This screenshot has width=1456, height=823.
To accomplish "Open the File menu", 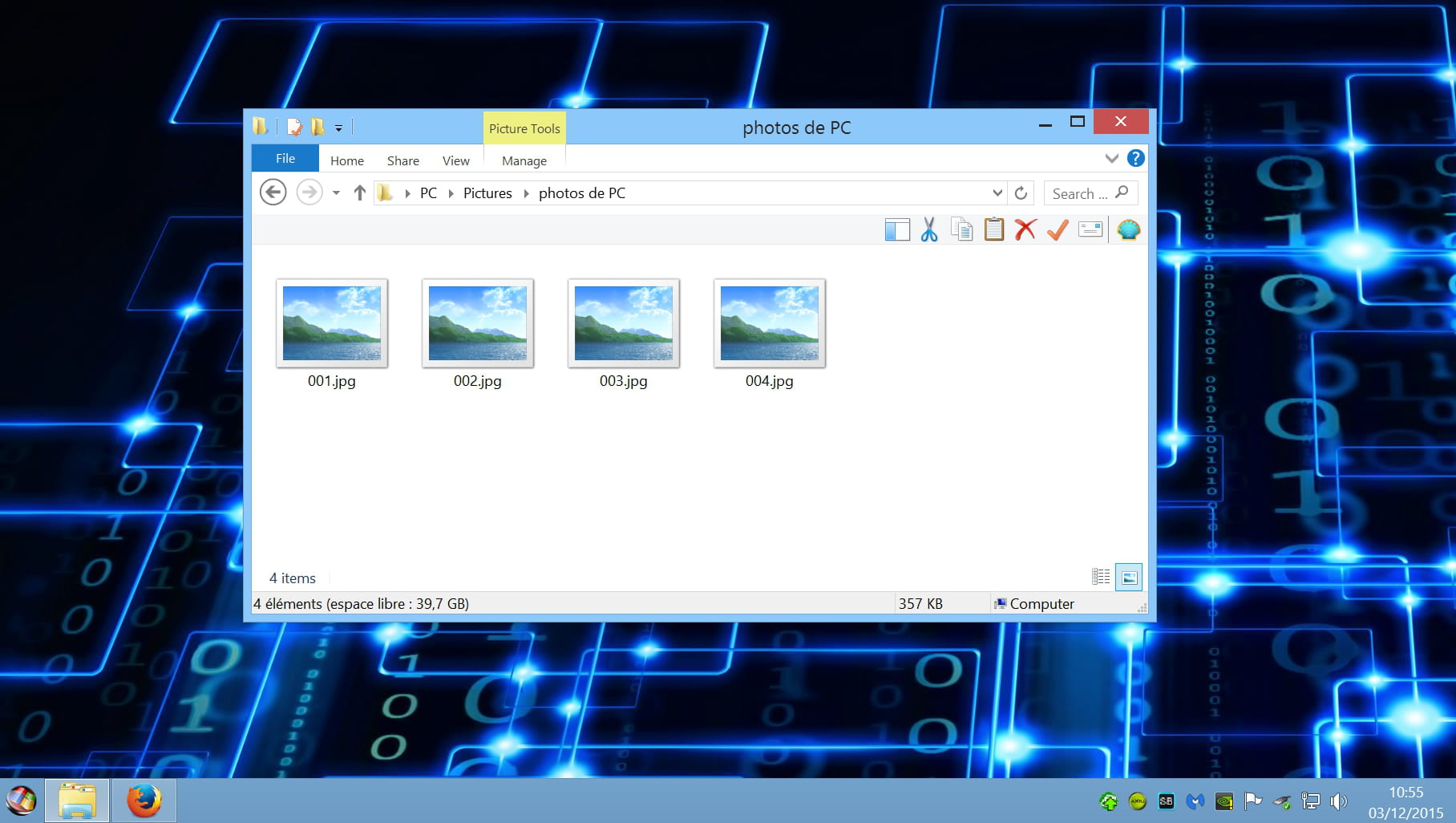I will (285, 159).
